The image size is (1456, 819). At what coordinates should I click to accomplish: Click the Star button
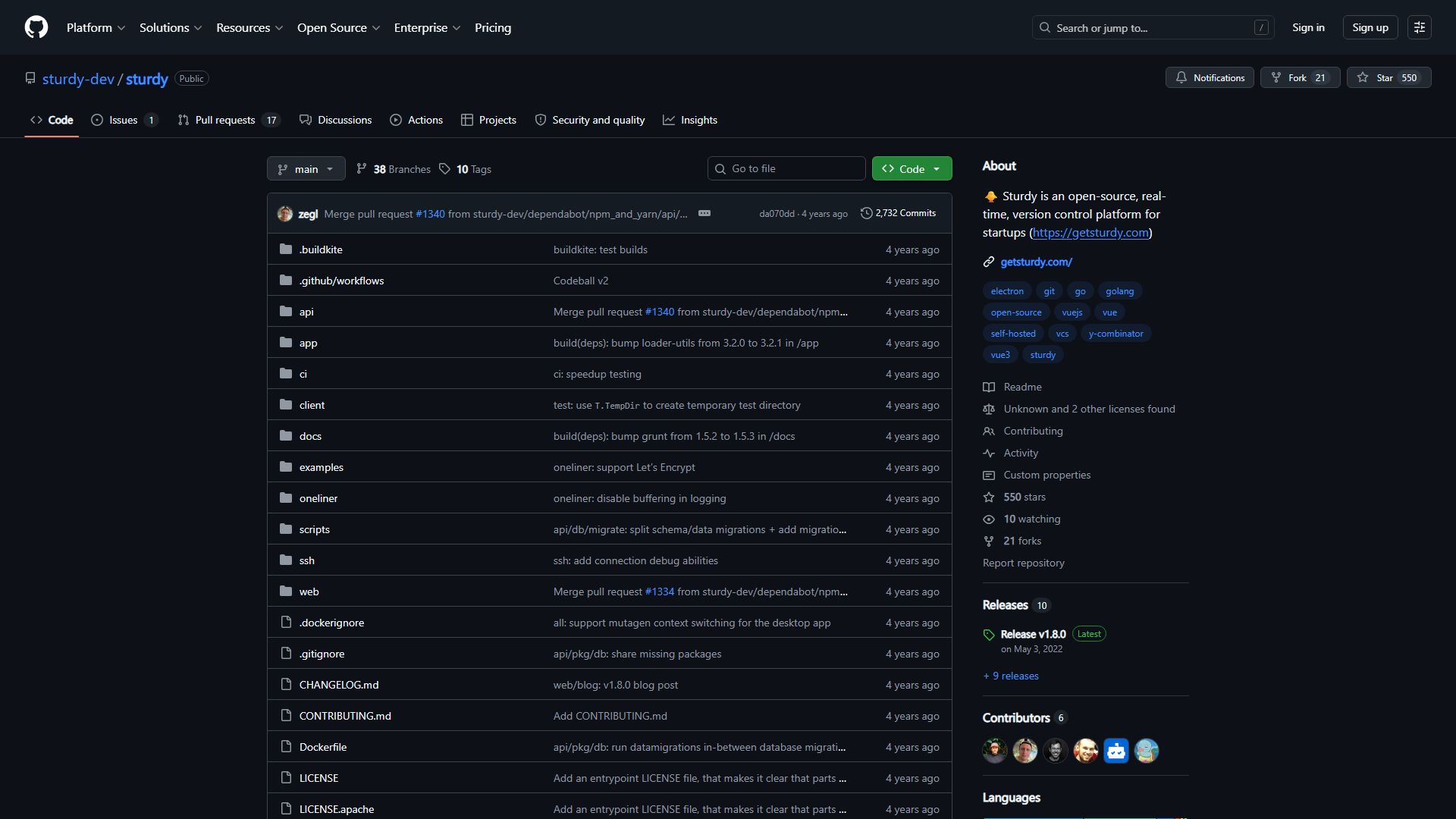(x=1389, y=77)
